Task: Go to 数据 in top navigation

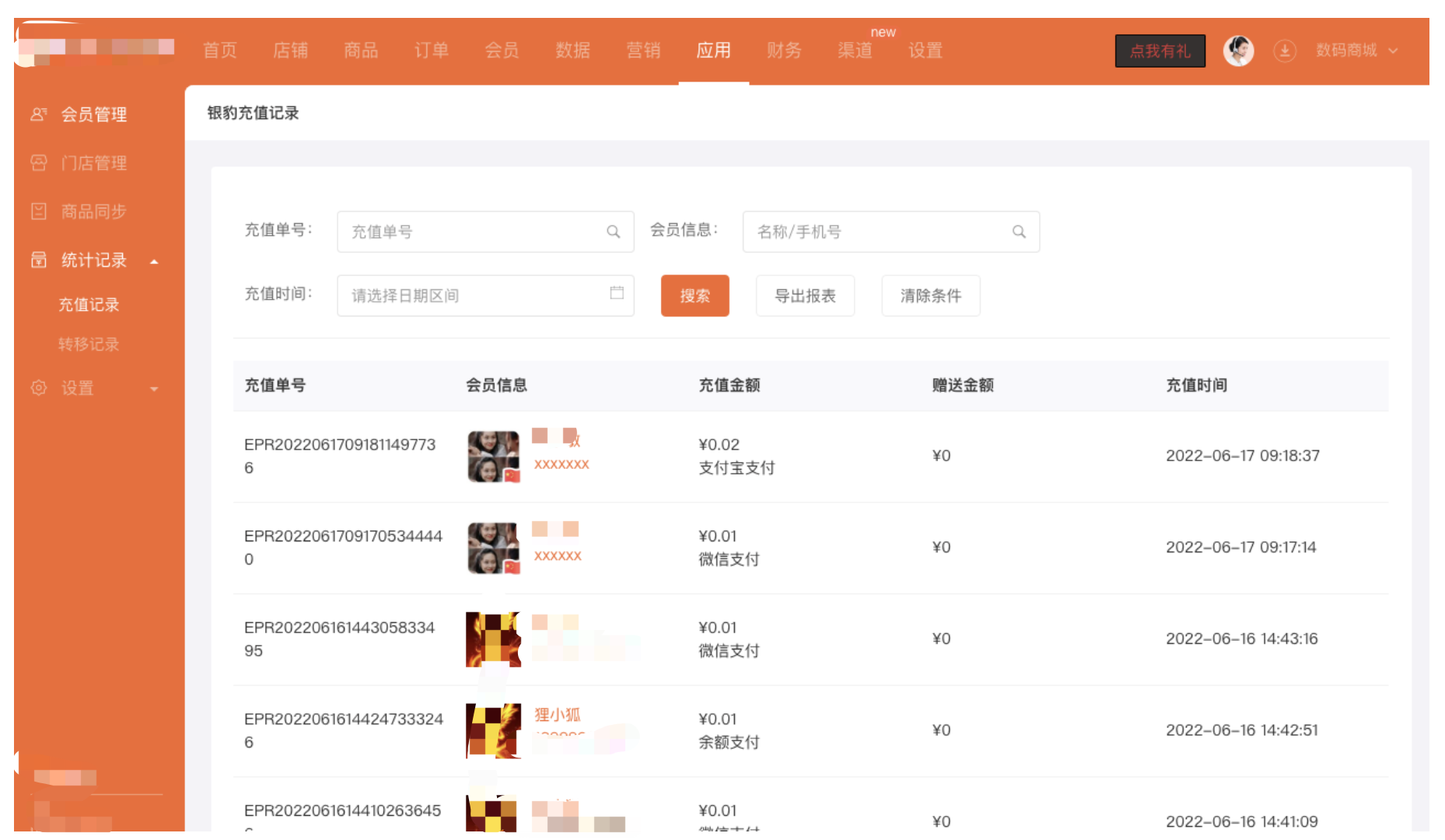Action: click(x=572, y=51)
